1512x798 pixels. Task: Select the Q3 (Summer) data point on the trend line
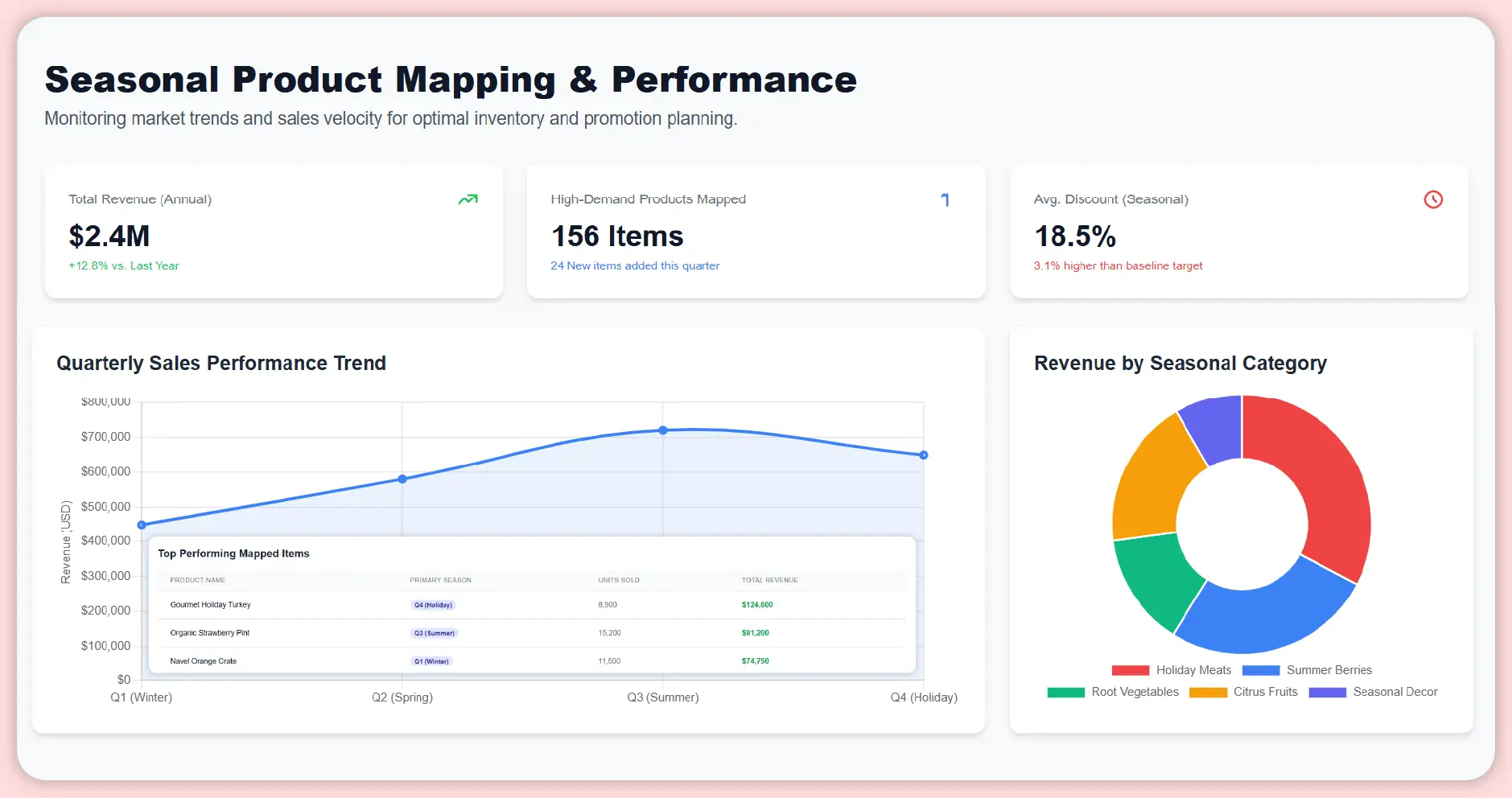click(662, 429)
